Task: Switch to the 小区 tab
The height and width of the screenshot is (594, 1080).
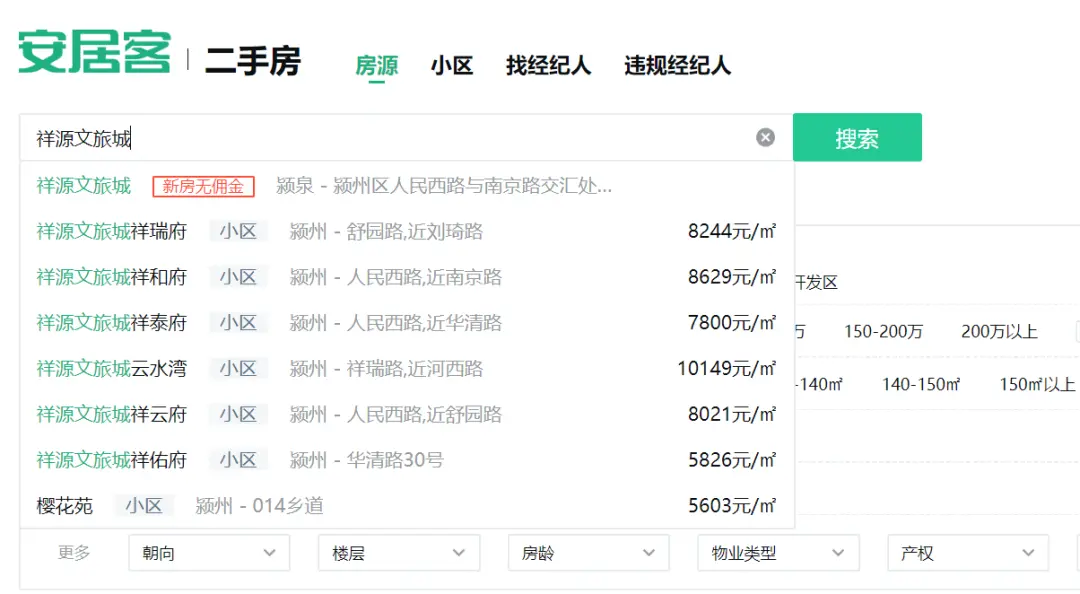Action: (452, 63)
